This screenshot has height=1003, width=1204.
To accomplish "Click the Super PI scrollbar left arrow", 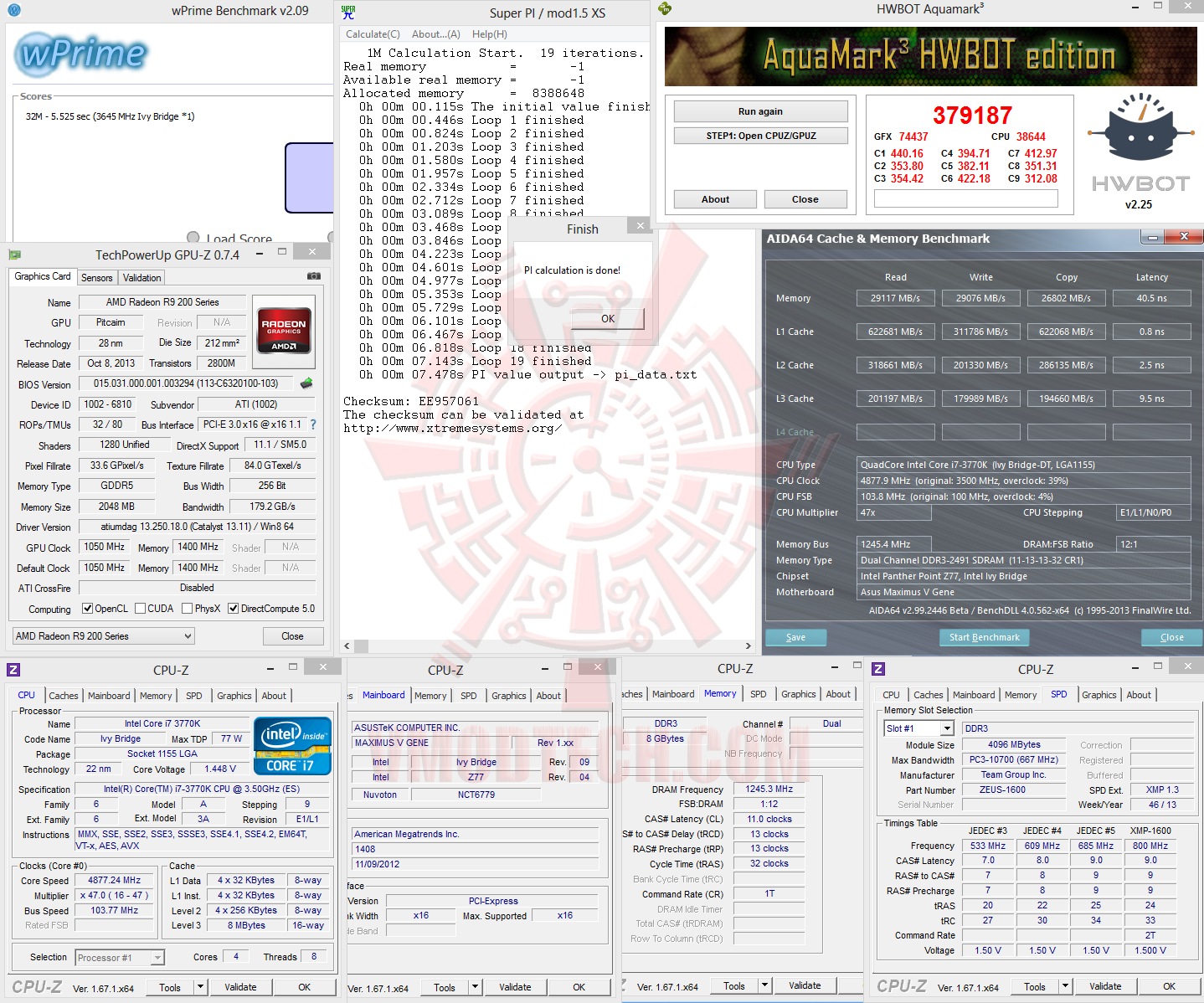I will 347,646.
